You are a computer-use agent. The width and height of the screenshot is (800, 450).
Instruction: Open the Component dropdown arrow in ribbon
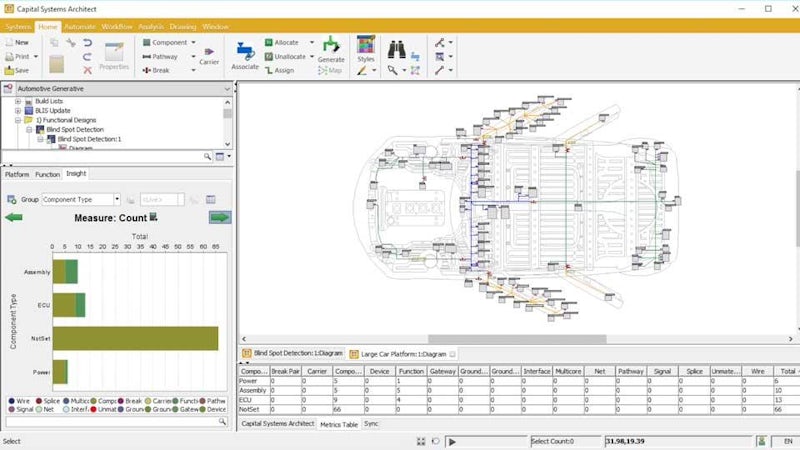[x=193, y=43]
